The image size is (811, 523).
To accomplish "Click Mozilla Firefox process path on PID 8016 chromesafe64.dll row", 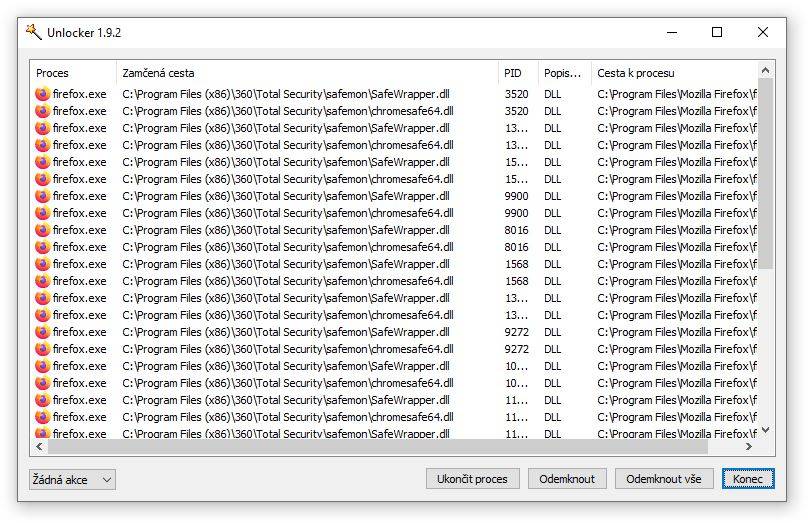I will (677, 247).
